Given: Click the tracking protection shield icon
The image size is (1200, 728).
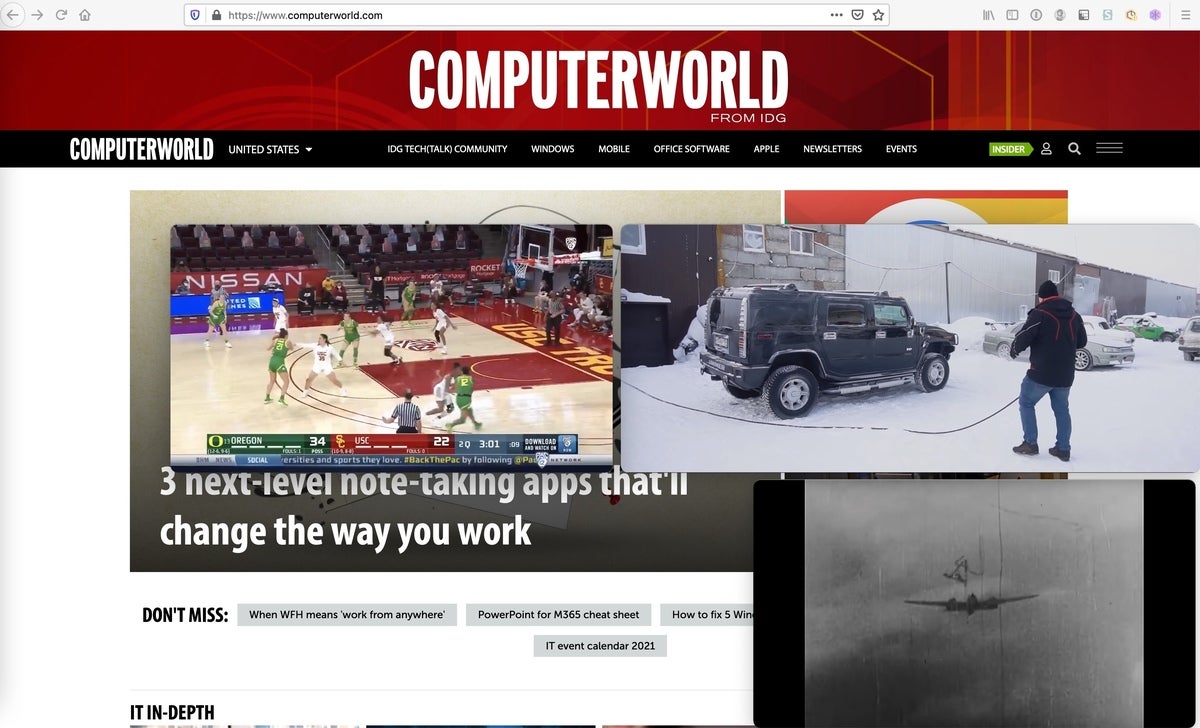Looking at the screenshot, I should [x=194, y=15].
